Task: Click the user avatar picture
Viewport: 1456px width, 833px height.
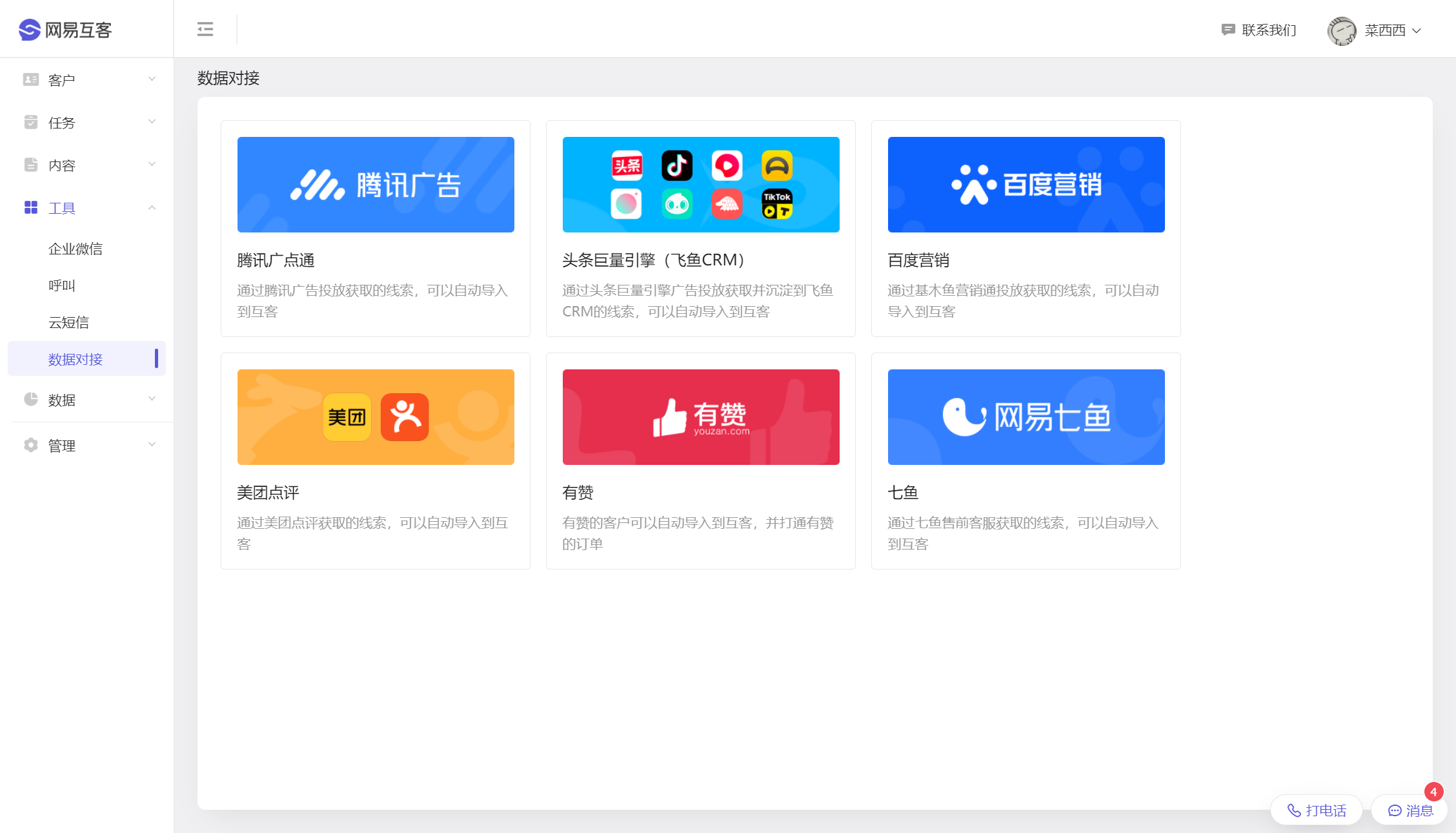Action: 1342,30
